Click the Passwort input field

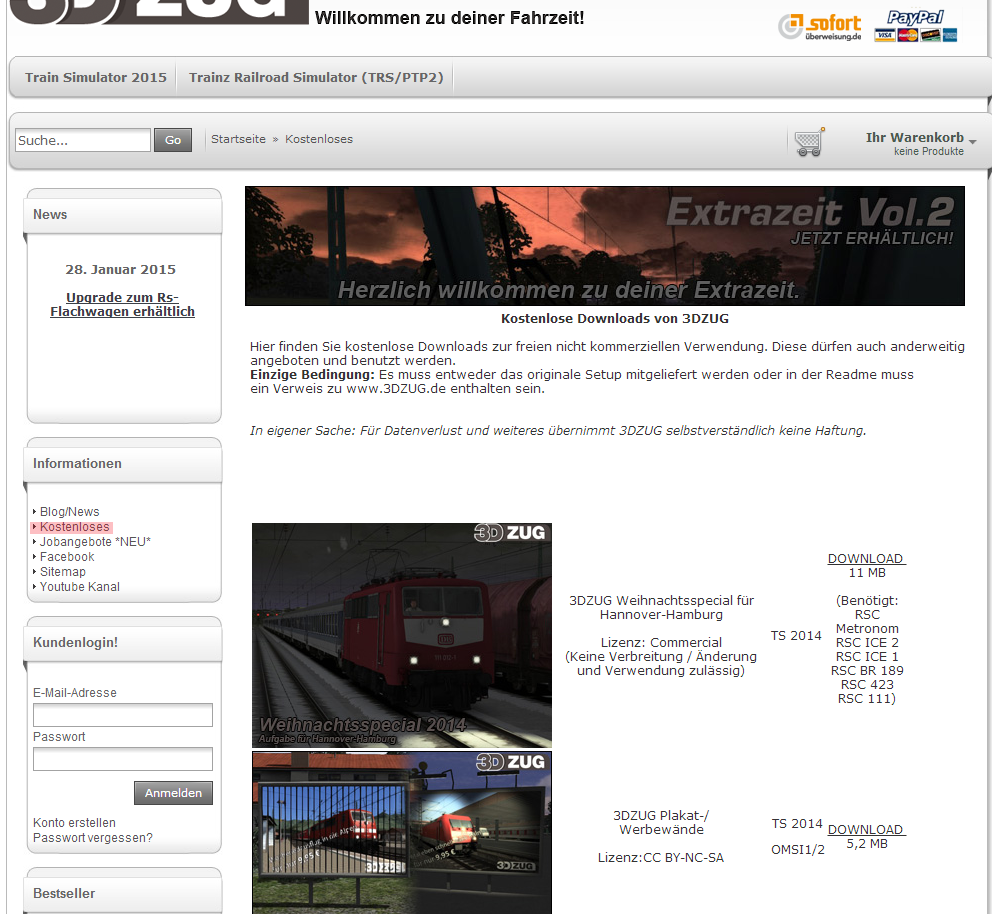123,759
